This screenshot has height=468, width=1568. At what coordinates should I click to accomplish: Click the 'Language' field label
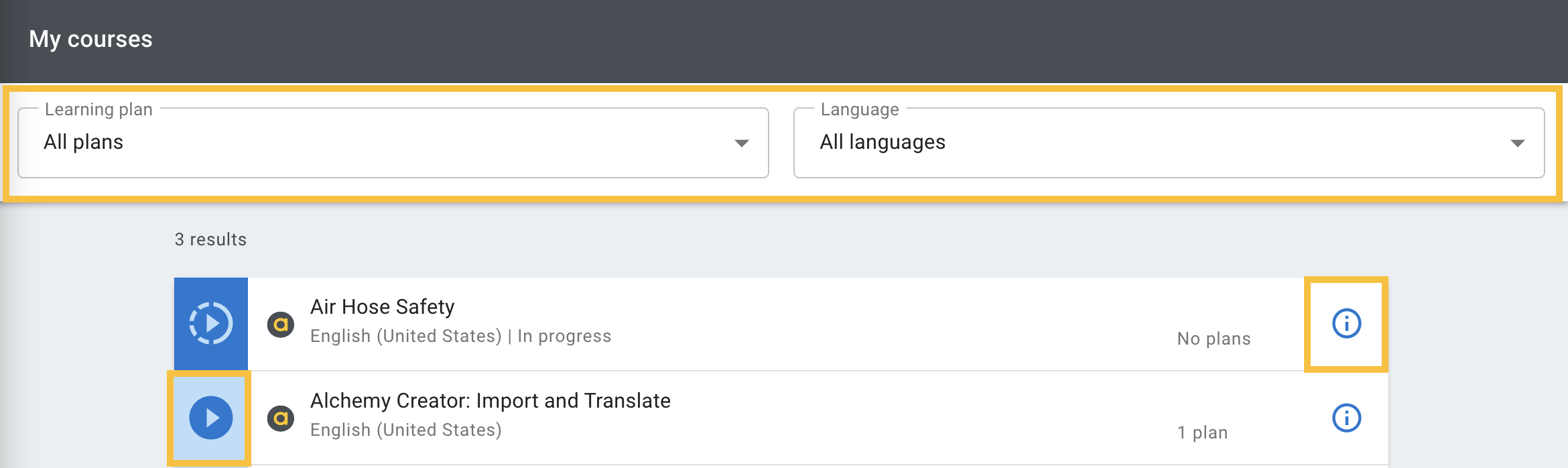[860, 109]
